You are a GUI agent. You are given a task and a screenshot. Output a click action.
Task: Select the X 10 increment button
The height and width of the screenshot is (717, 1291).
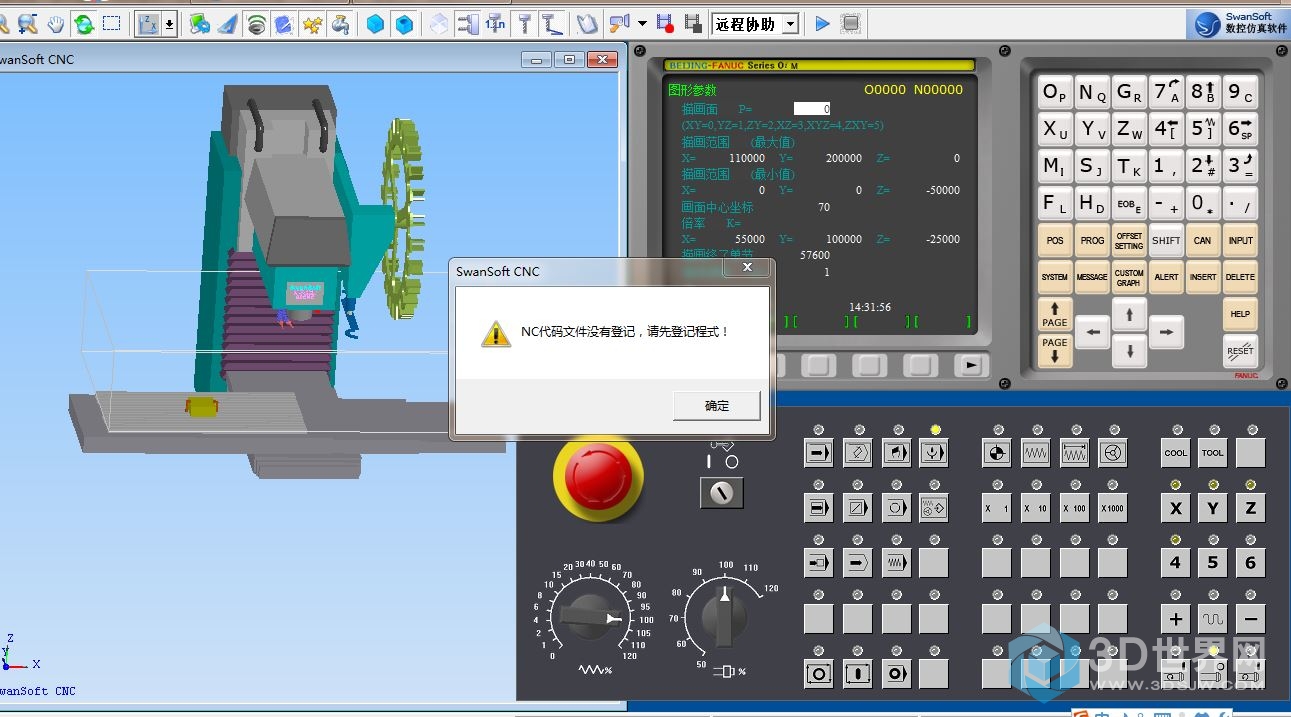(x=1035, y=508)
